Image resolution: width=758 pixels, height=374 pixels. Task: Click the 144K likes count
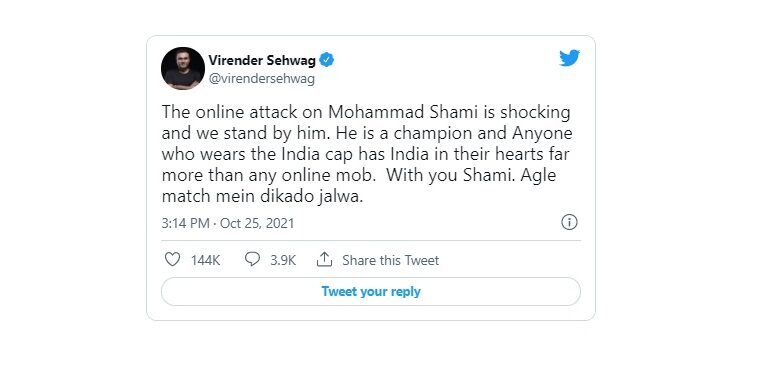(x=205, y=260)
